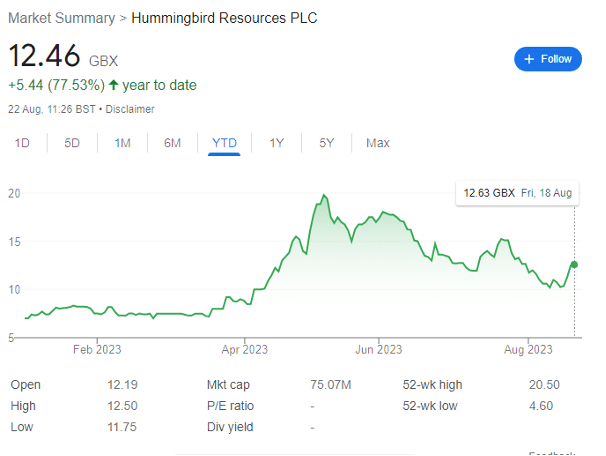Screen dimensions: 606x456
Task: Switch to the 5D range tab
Action: tap(72, 143)
